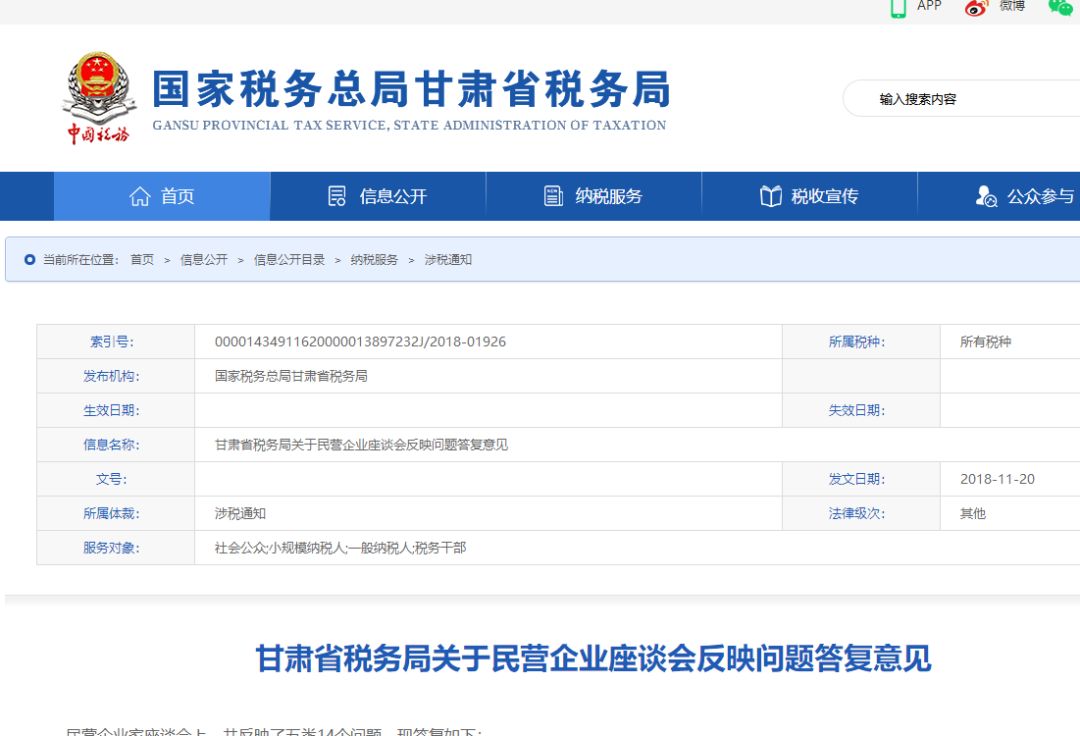1080x736 pixels.
Task: Open the Weibo icon in top bar
Action: point(976,7)
